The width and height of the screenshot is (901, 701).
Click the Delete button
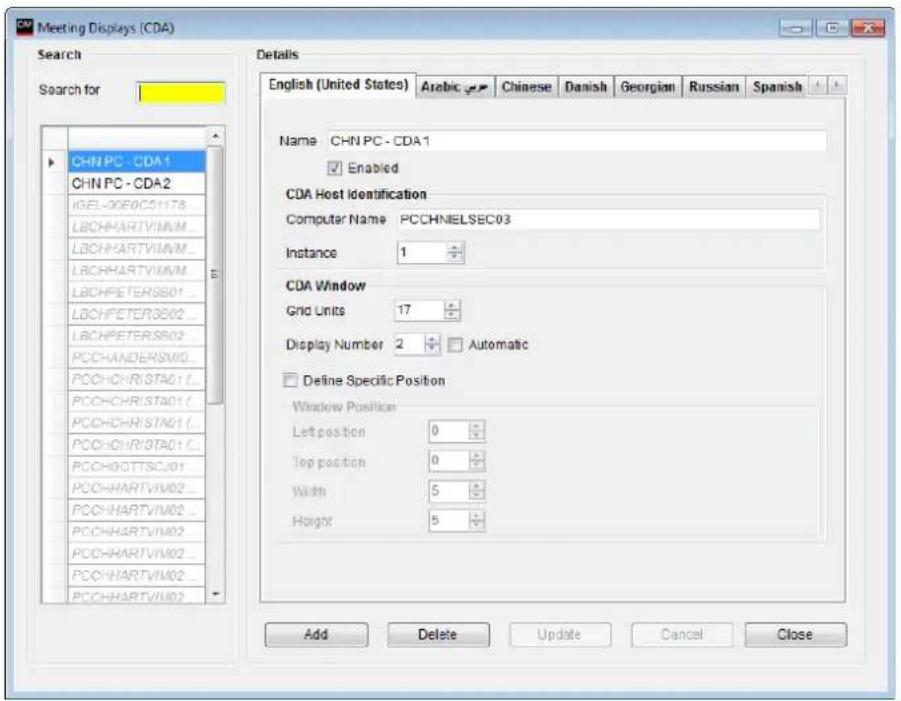[438, 635]
